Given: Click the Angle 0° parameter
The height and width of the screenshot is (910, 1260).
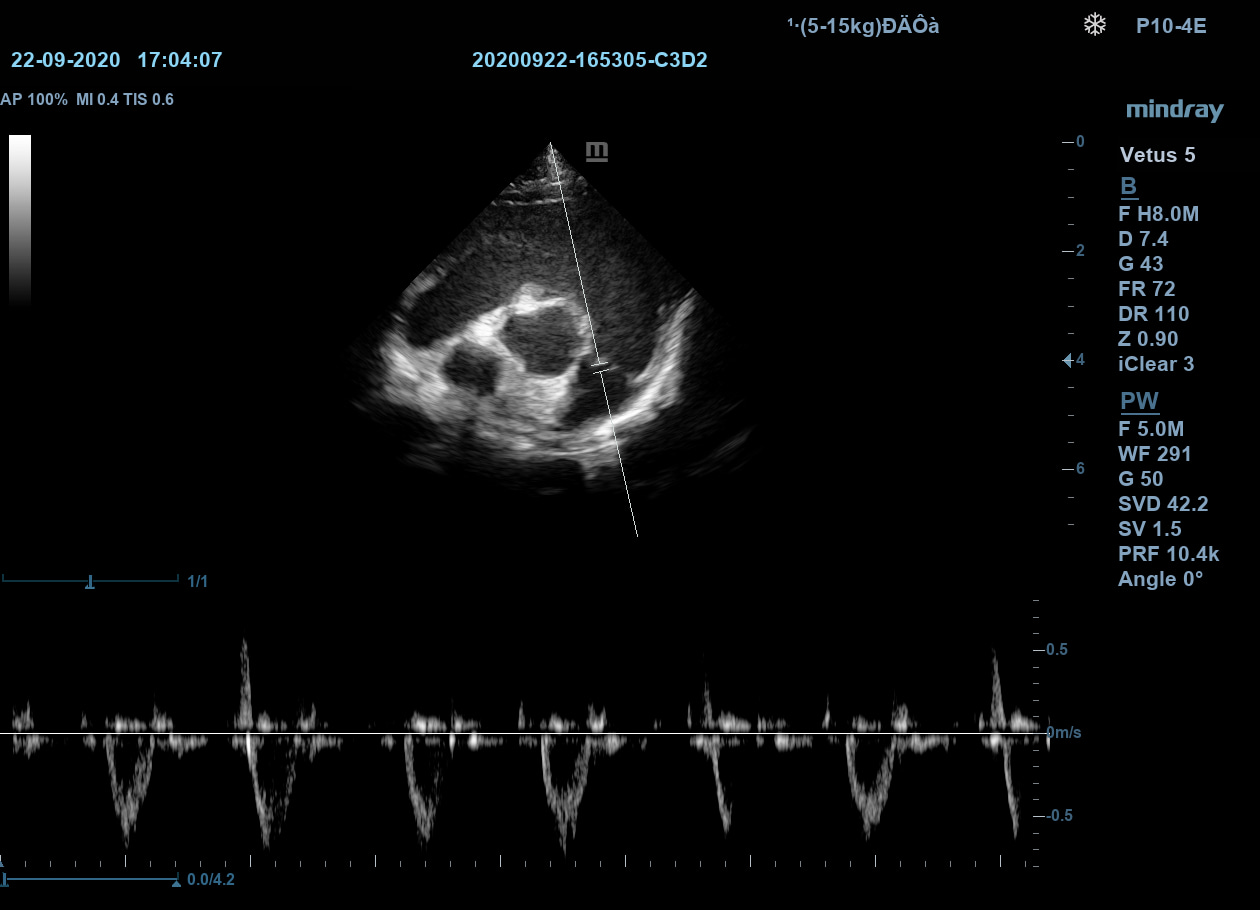Looking at the screenshot, I should 1160,579.
